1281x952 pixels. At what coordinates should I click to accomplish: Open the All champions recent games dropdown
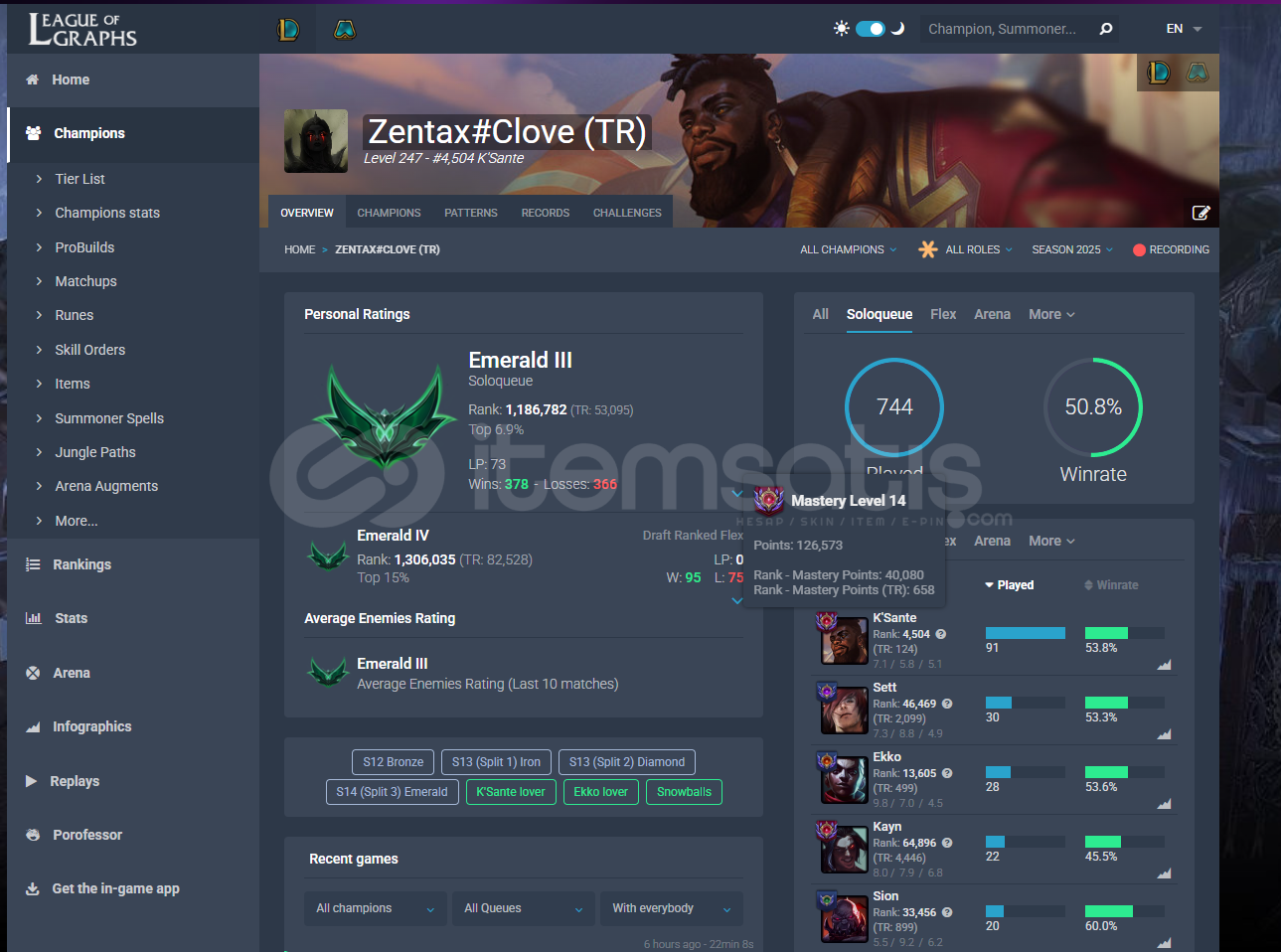coord(375,908)
